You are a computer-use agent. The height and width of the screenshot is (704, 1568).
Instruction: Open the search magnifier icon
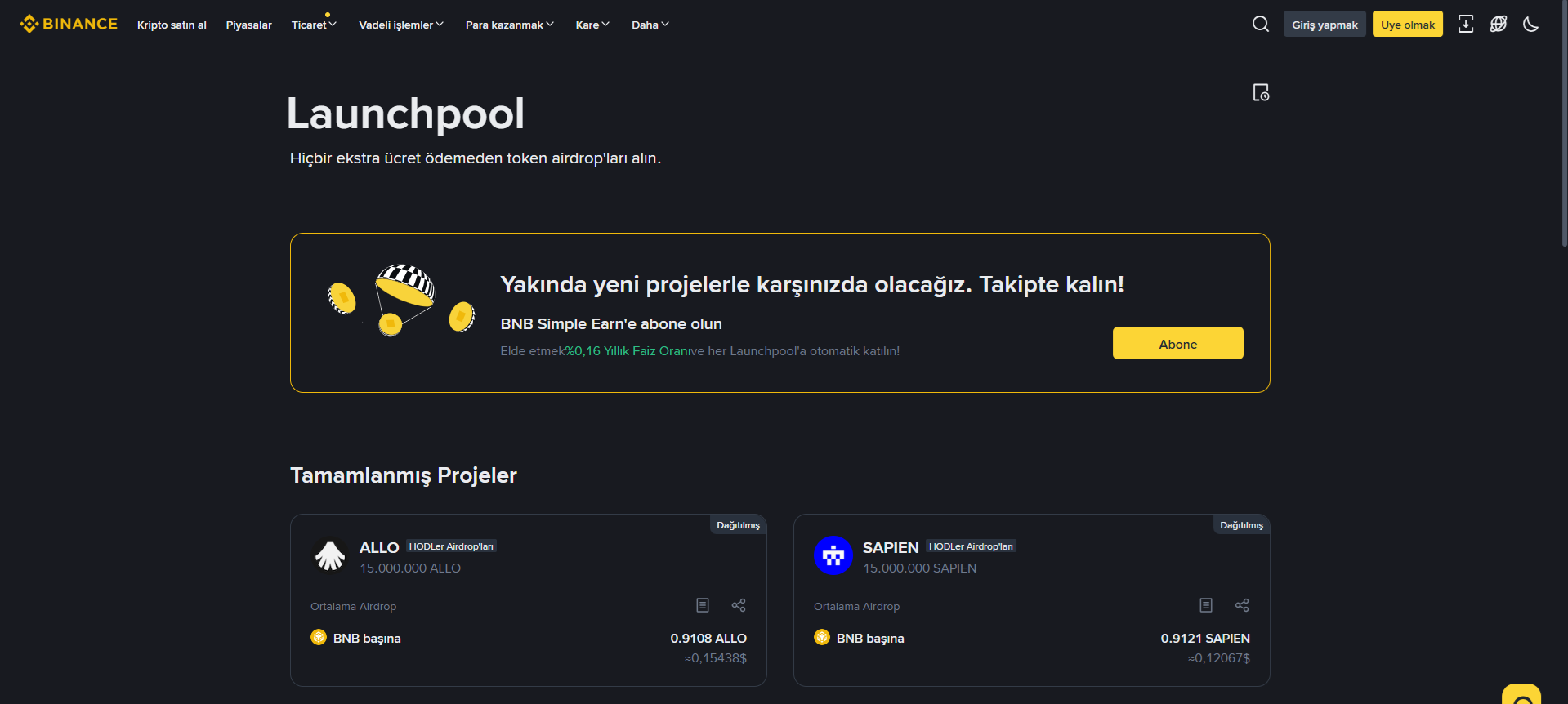click(1261, 24)
